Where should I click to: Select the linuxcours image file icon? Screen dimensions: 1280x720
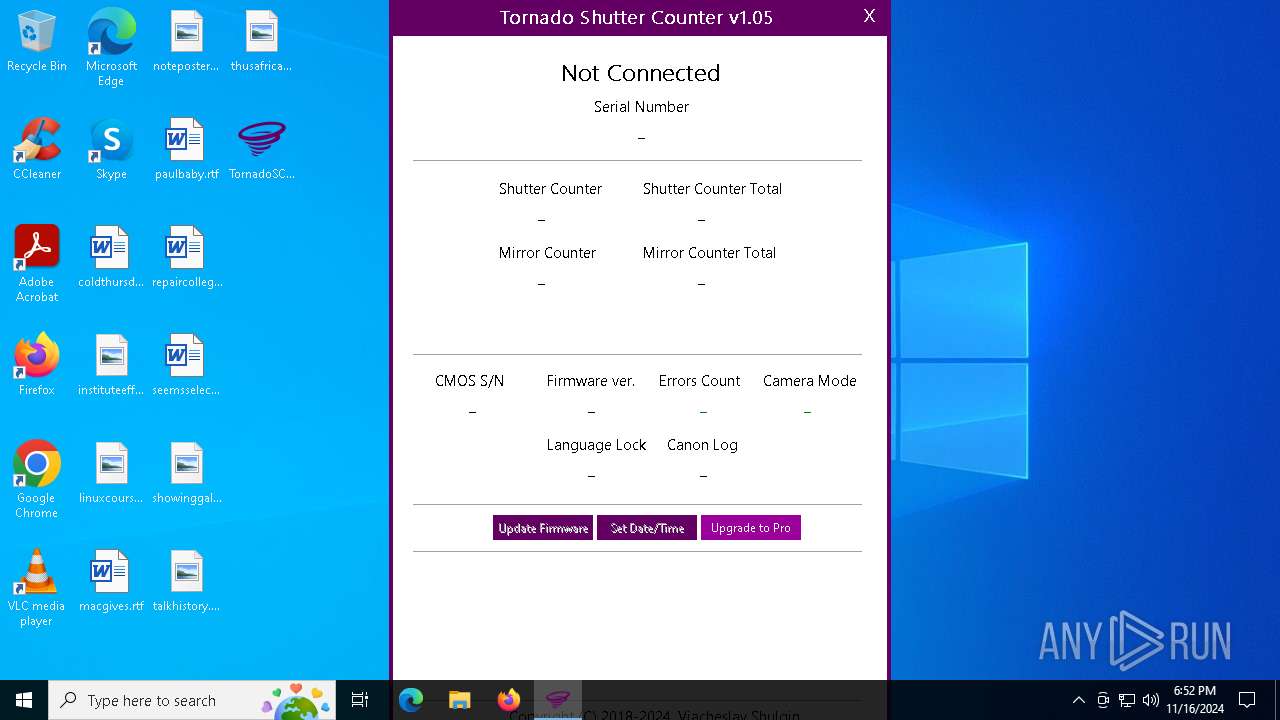point(111,473)
